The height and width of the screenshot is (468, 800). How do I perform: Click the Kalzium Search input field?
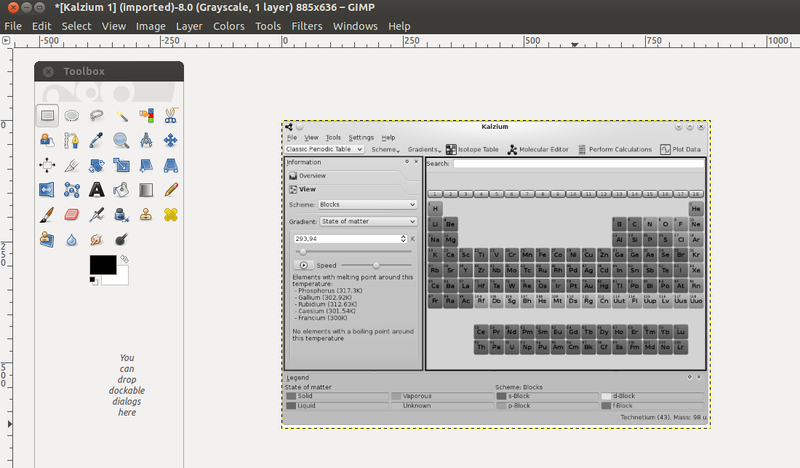[x=578, y=163]
